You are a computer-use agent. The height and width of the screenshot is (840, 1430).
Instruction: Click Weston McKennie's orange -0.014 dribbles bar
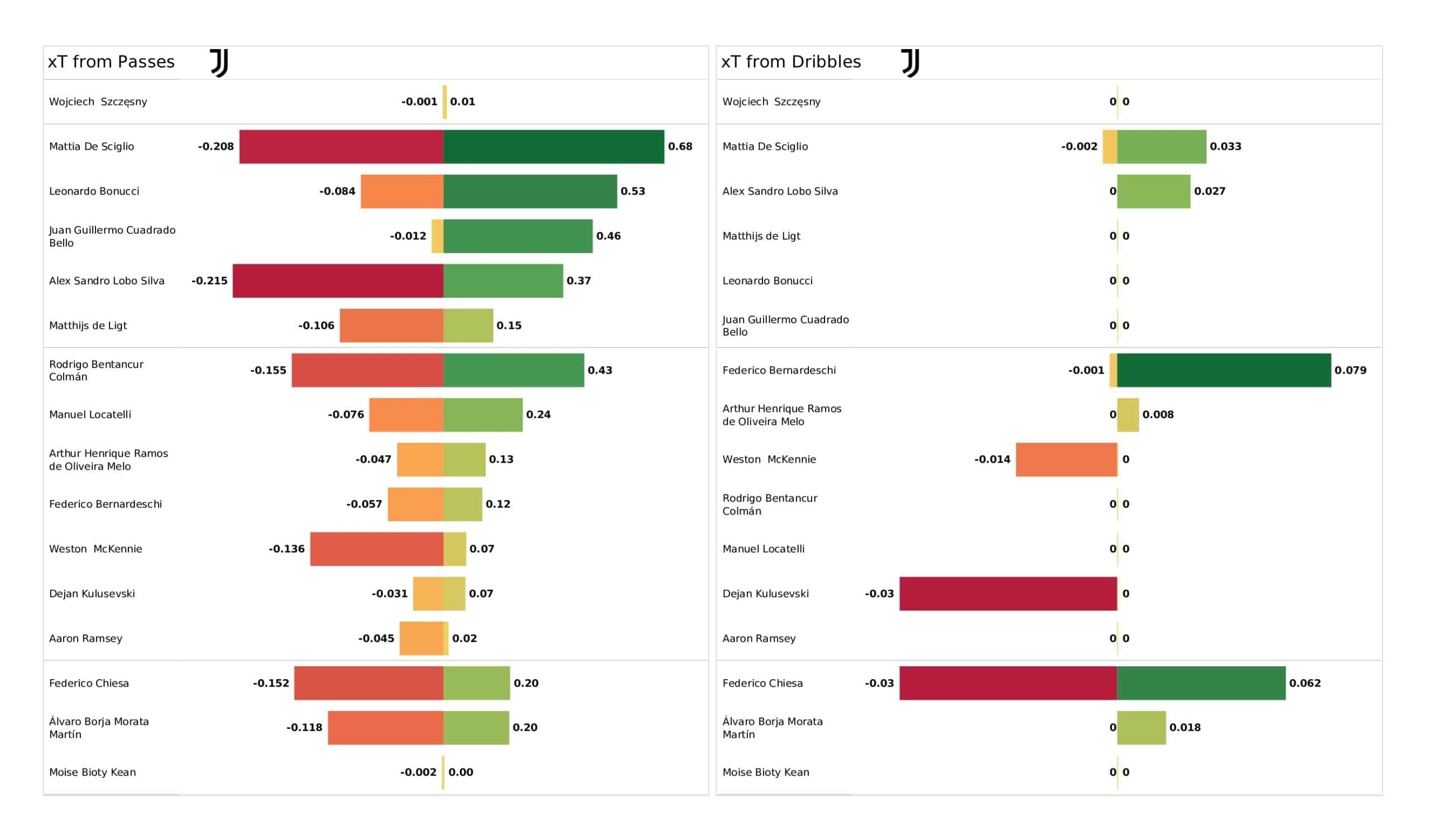1066,460
